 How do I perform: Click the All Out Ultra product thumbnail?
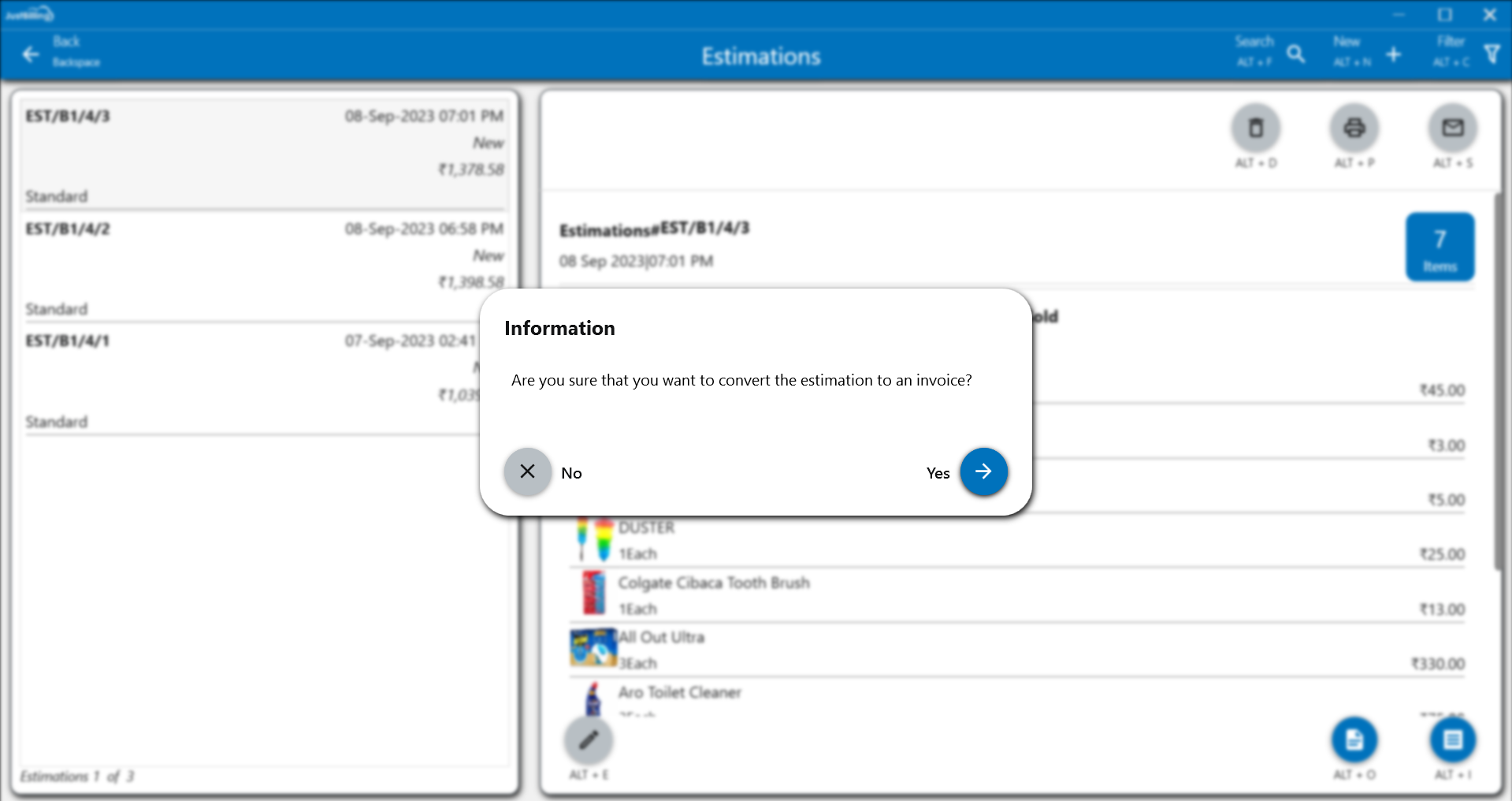[593, 648]
